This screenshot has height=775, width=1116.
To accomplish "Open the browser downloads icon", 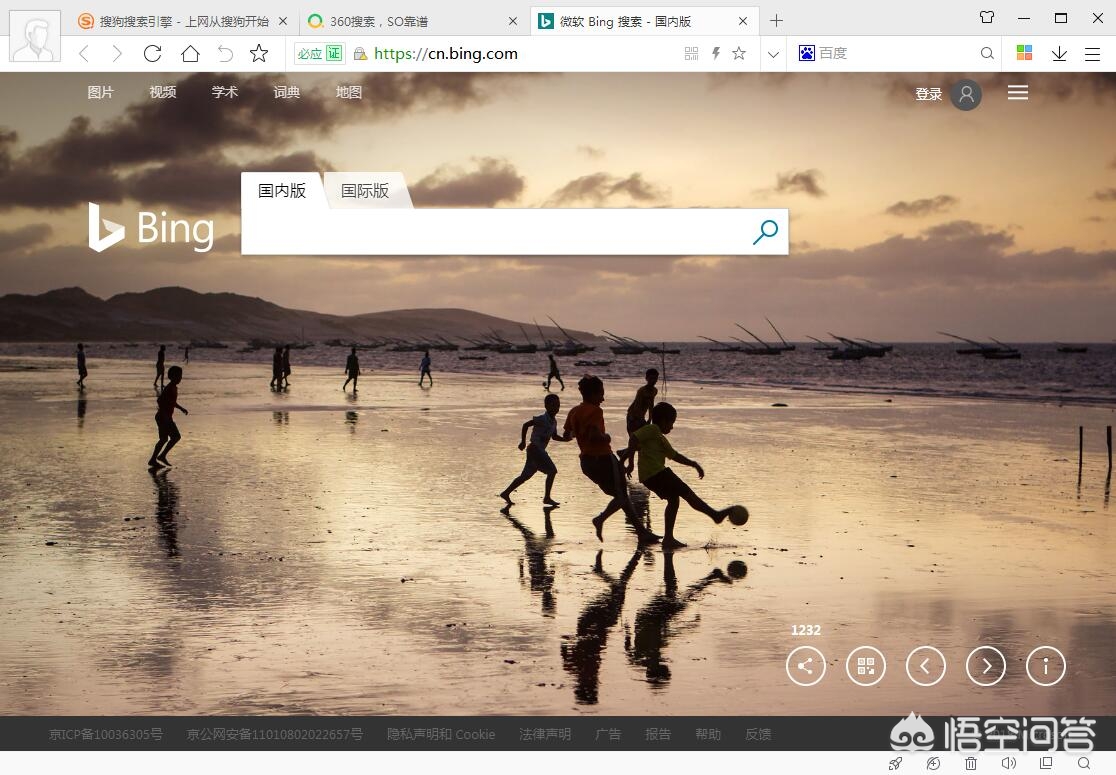I will 1059,54.
